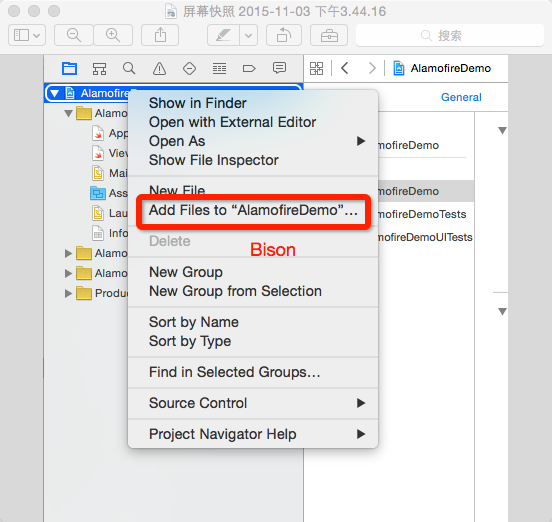Screen dimensions: 552x522
Task: Click AlamofireDemo in the jump bar
Action: pyautogui.click(x=451, y=68)
